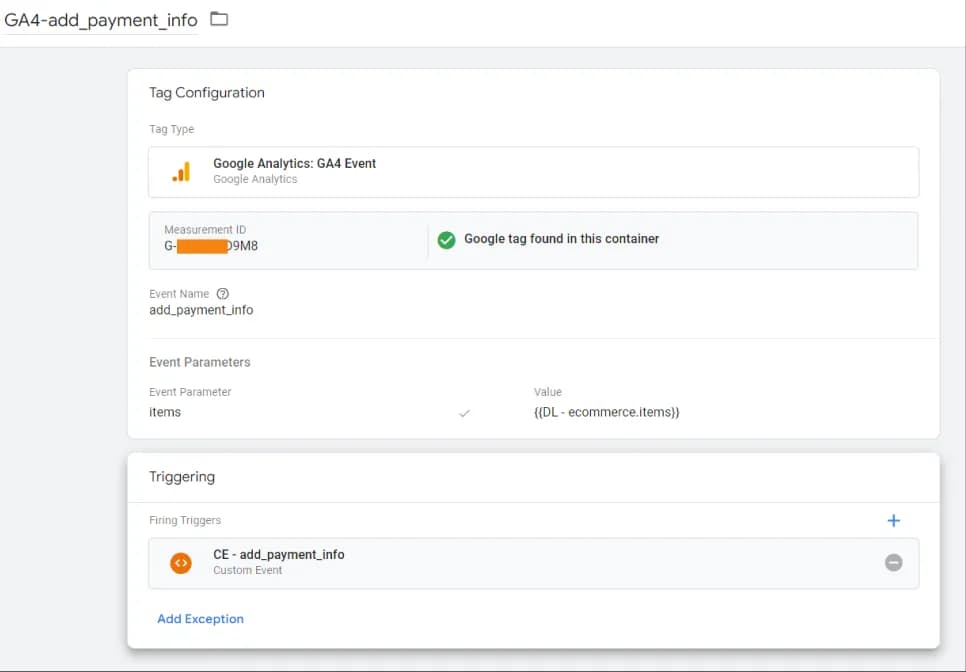Click the orange Custom Event trigger icon

(181, 563)
